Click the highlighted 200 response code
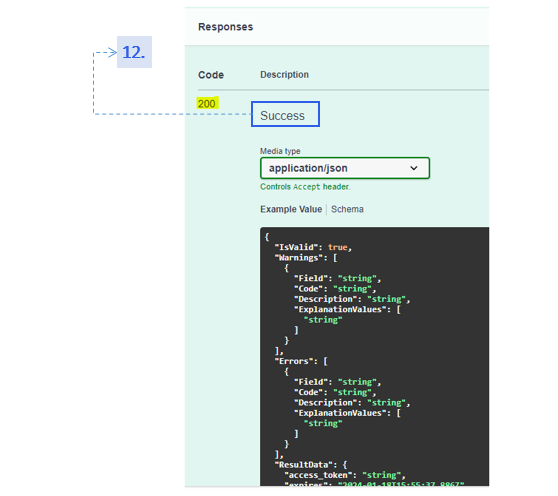The width and height of the screenshot is (558, 496). point(207,104)
